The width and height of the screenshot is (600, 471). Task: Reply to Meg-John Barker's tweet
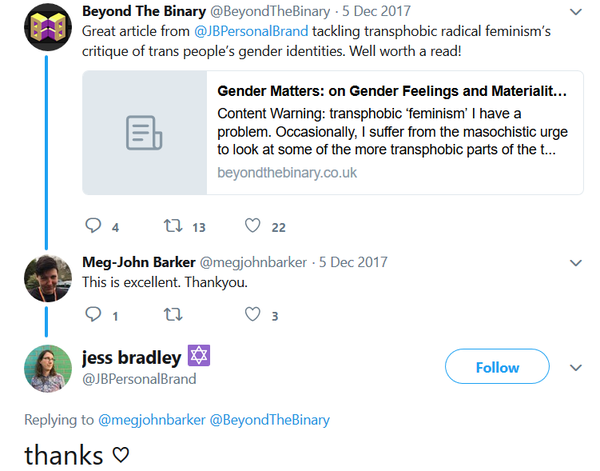(95, 315)
